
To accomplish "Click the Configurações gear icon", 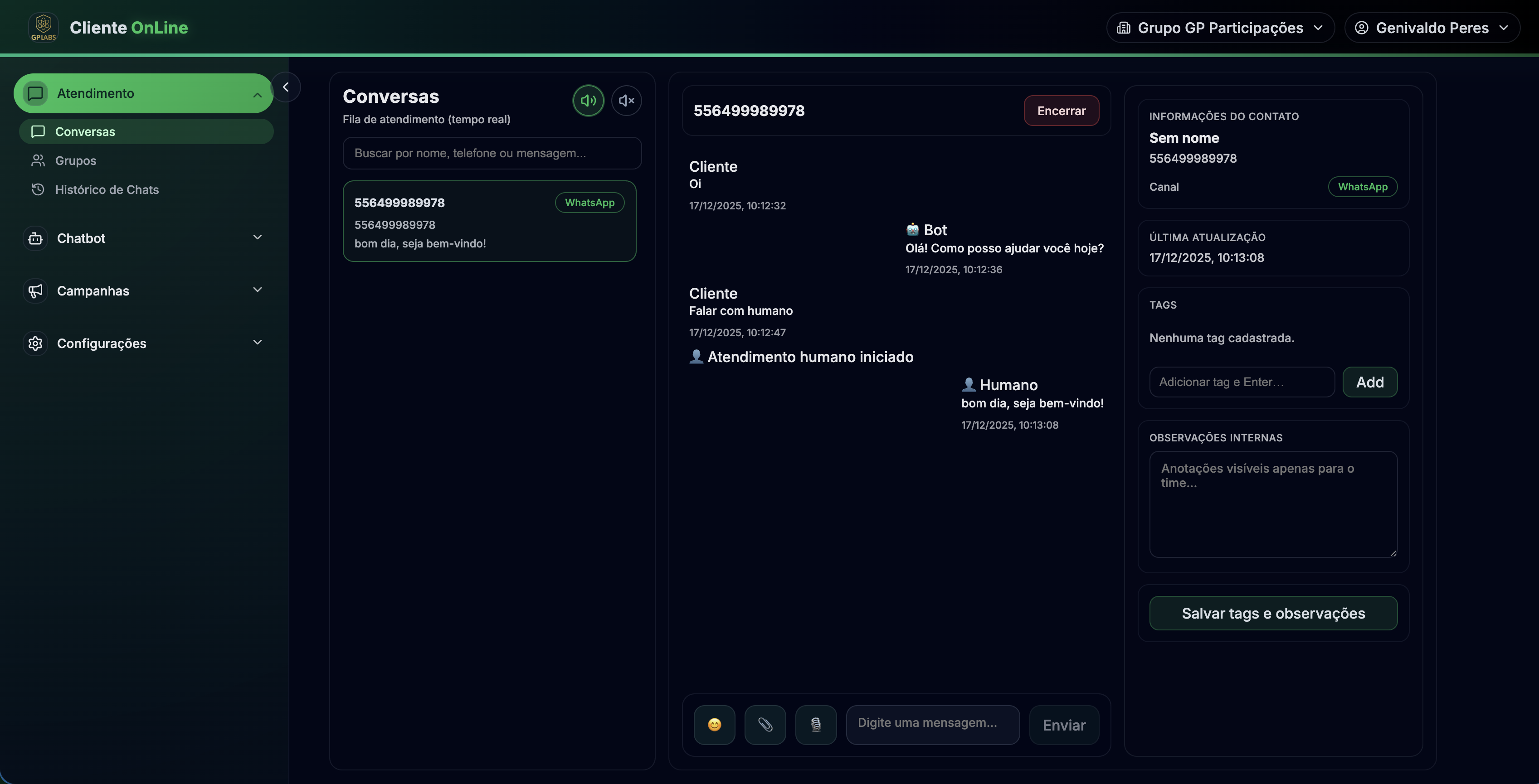I will (35, 344).
